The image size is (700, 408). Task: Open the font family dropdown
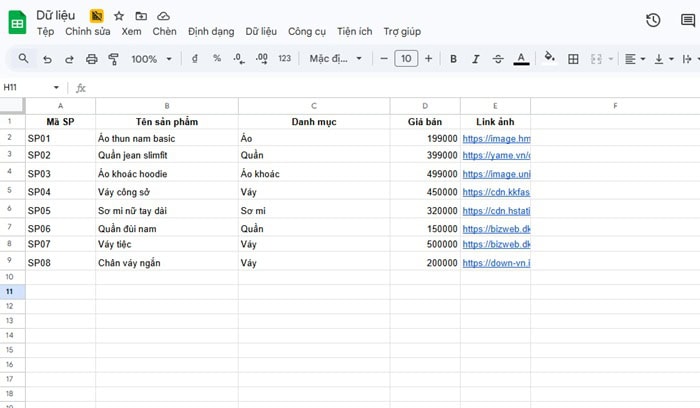click(335, 59)
